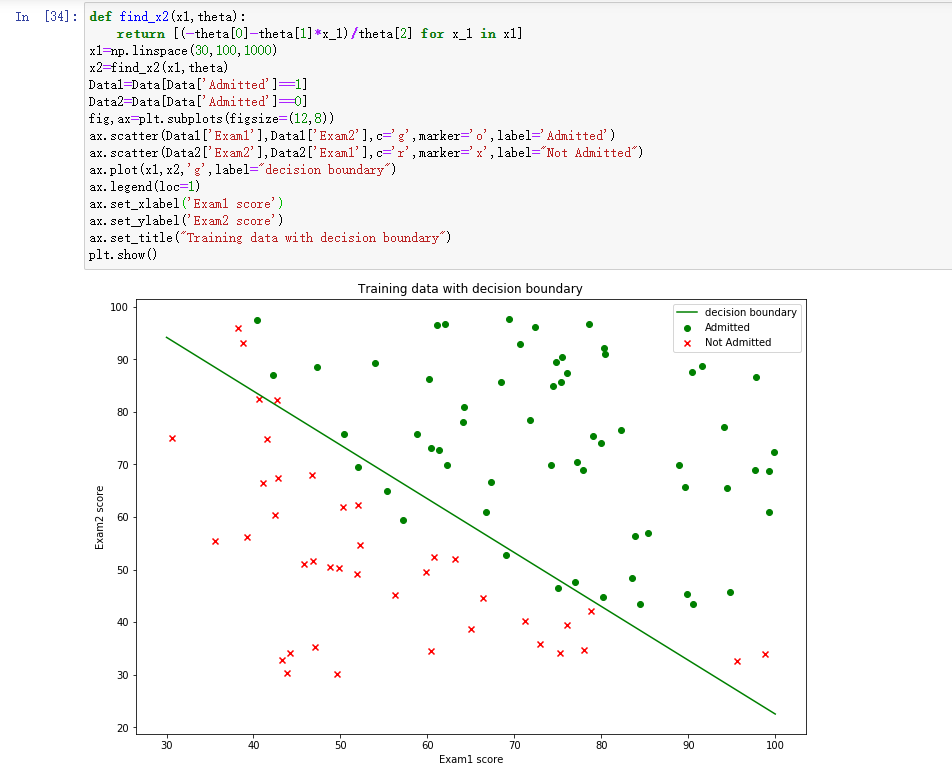Click the y-axis tick label 60
Image resolution: width=952 pixels, height=770 pixels.
tap(122, 517)
